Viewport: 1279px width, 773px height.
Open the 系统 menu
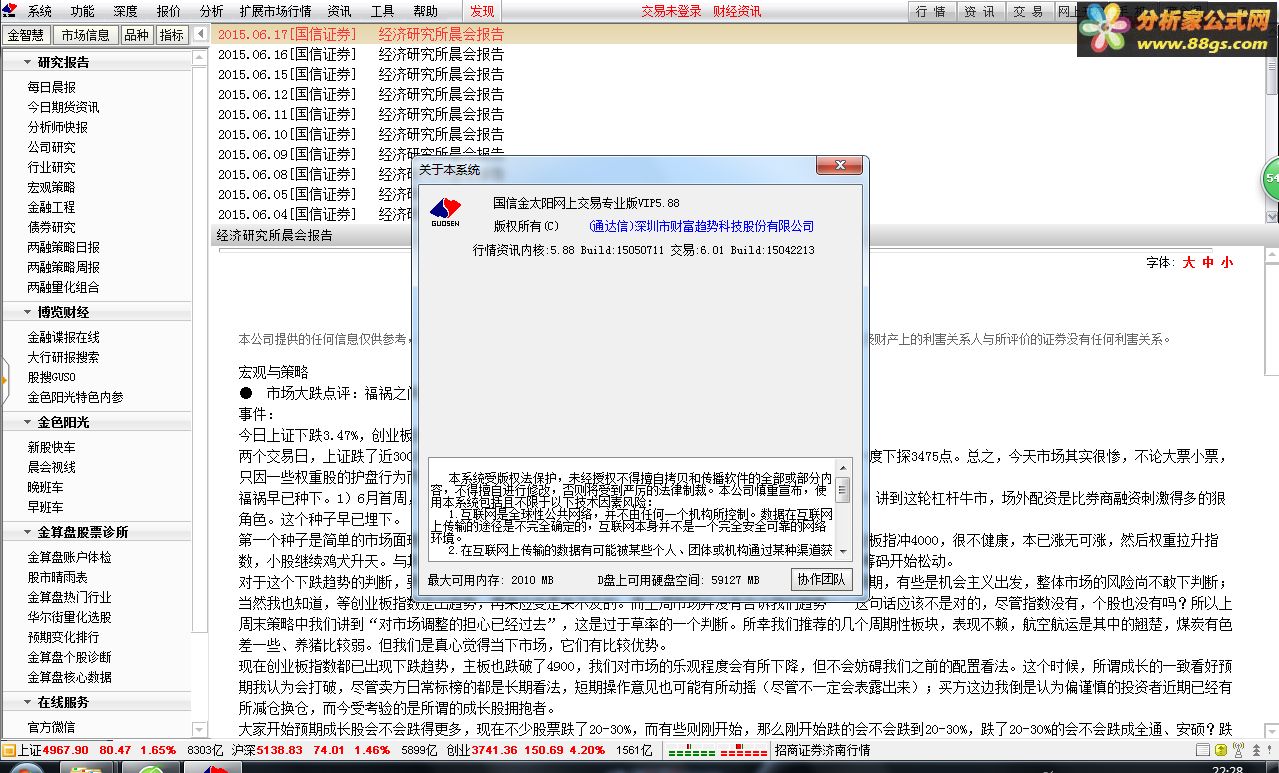click(40, 11)
